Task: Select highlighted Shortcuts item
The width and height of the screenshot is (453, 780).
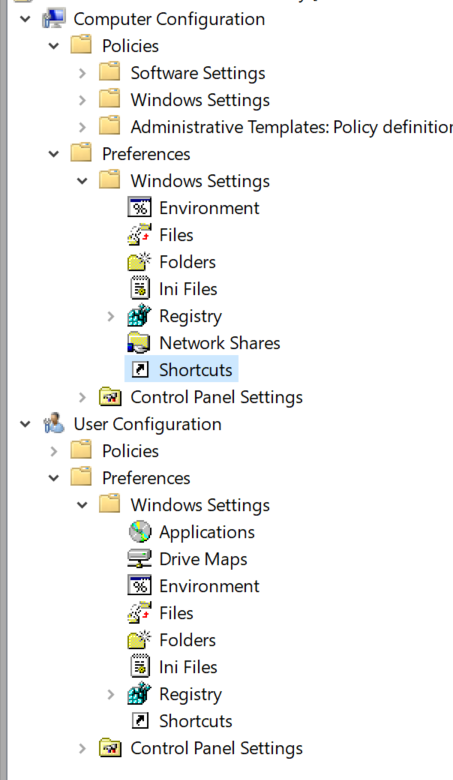Action: click(195, 370)
